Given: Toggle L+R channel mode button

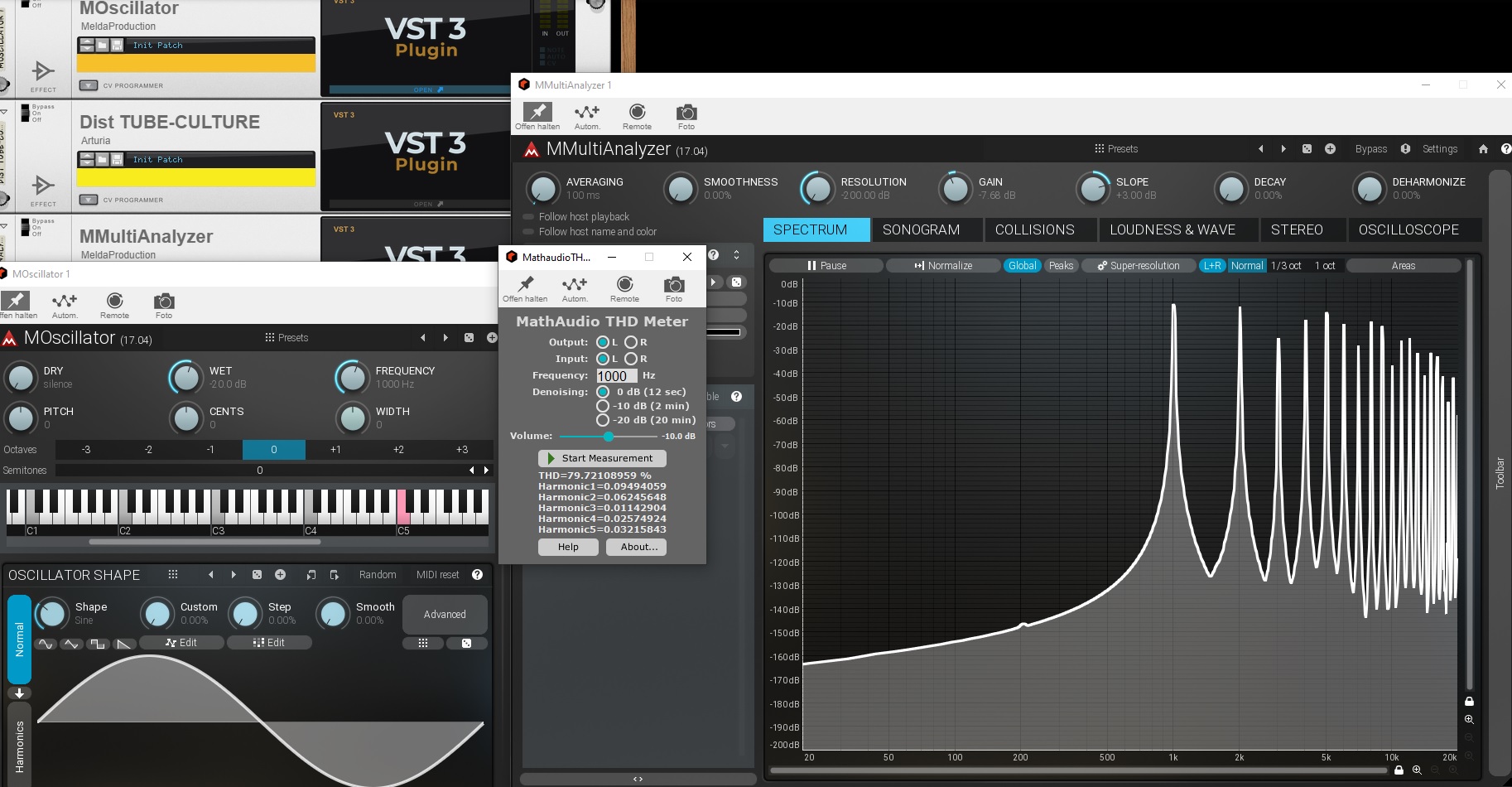Looking at the screenshot, I should 1212,266.
